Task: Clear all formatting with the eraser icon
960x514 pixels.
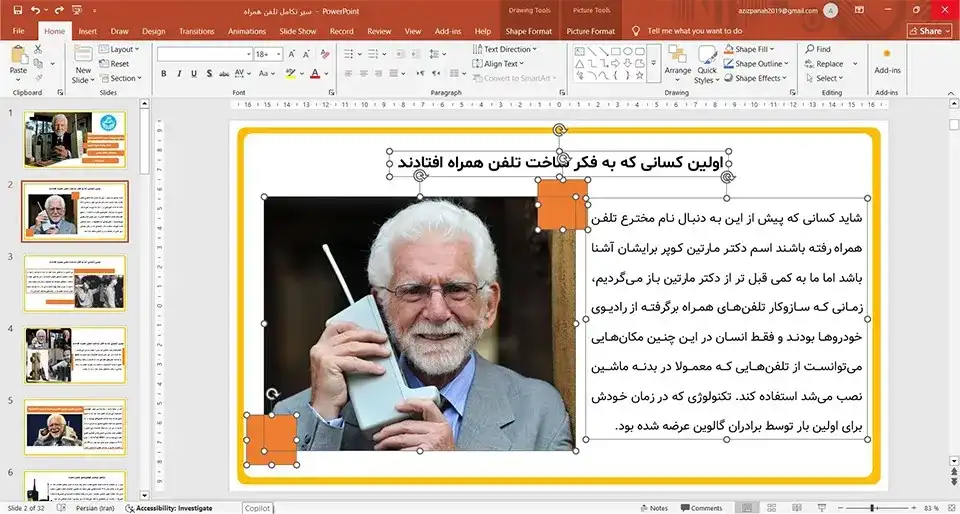Action: coord(325,54)
